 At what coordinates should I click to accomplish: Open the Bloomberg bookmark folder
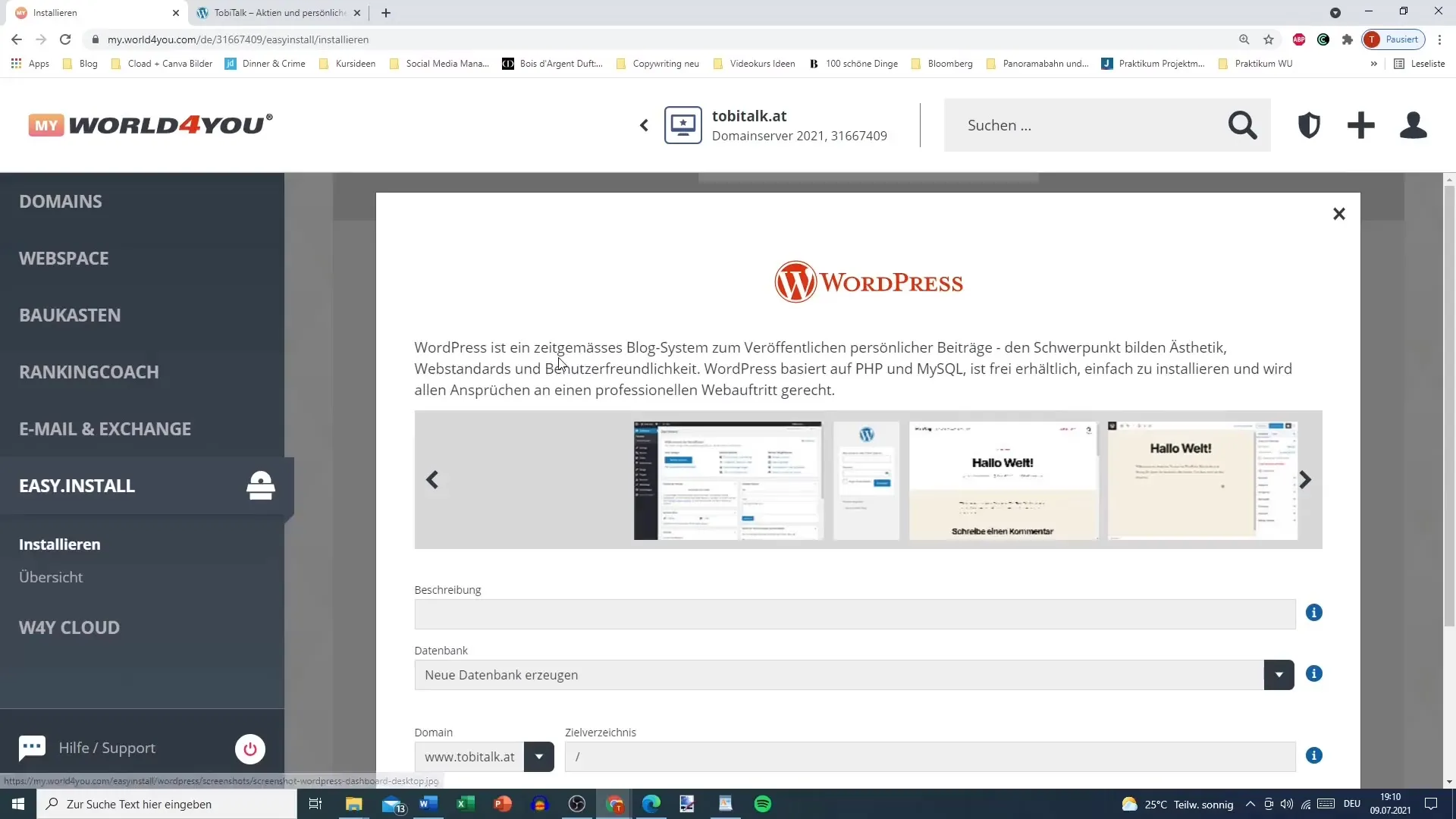tap(942, 64)
